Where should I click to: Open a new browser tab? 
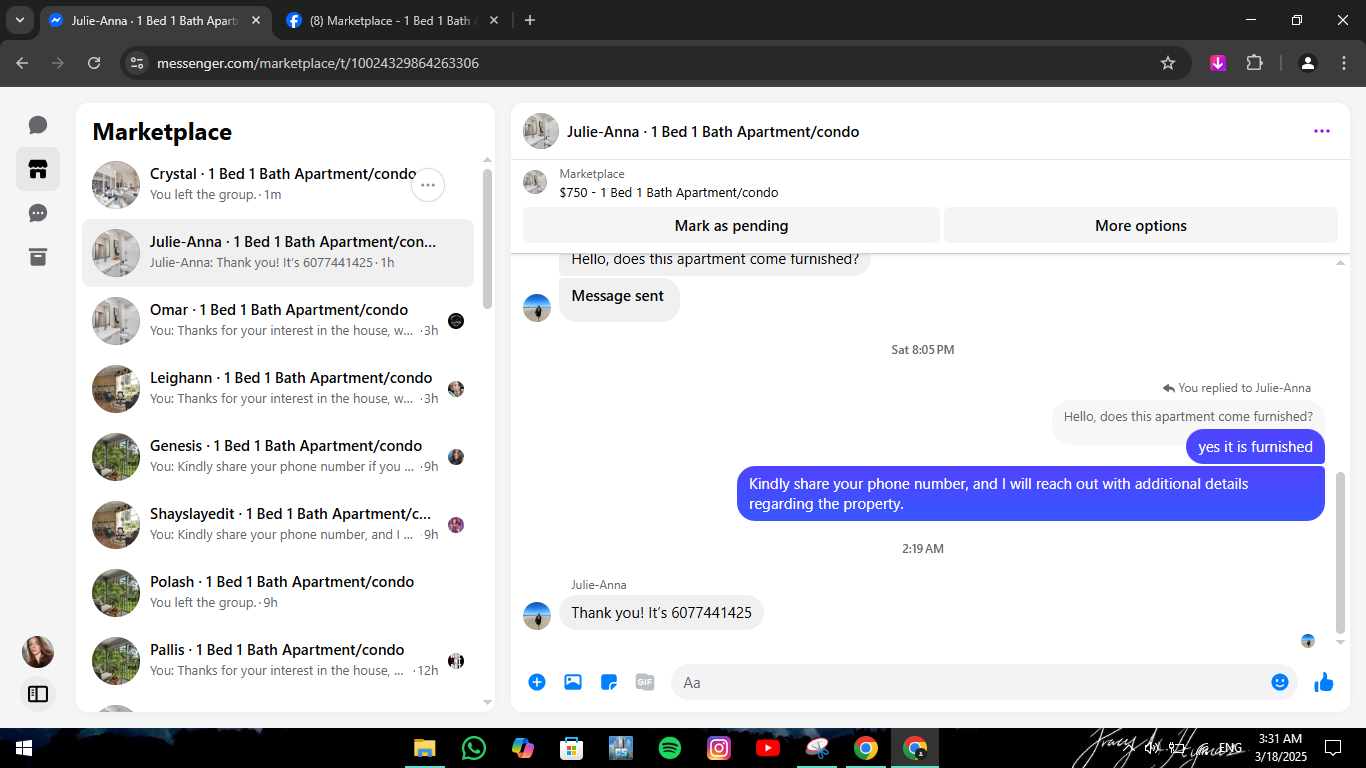click(x=530, y=20)
